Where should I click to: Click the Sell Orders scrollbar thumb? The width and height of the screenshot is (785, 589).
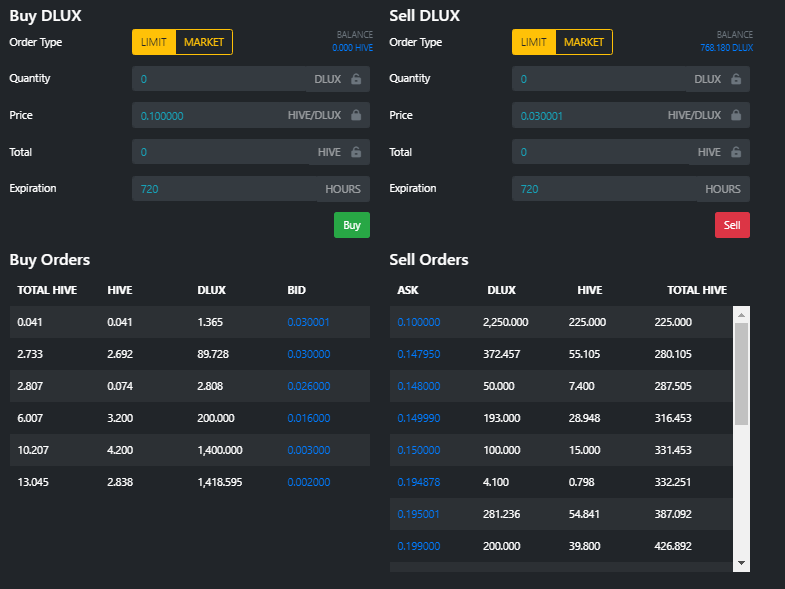[741, 374]
